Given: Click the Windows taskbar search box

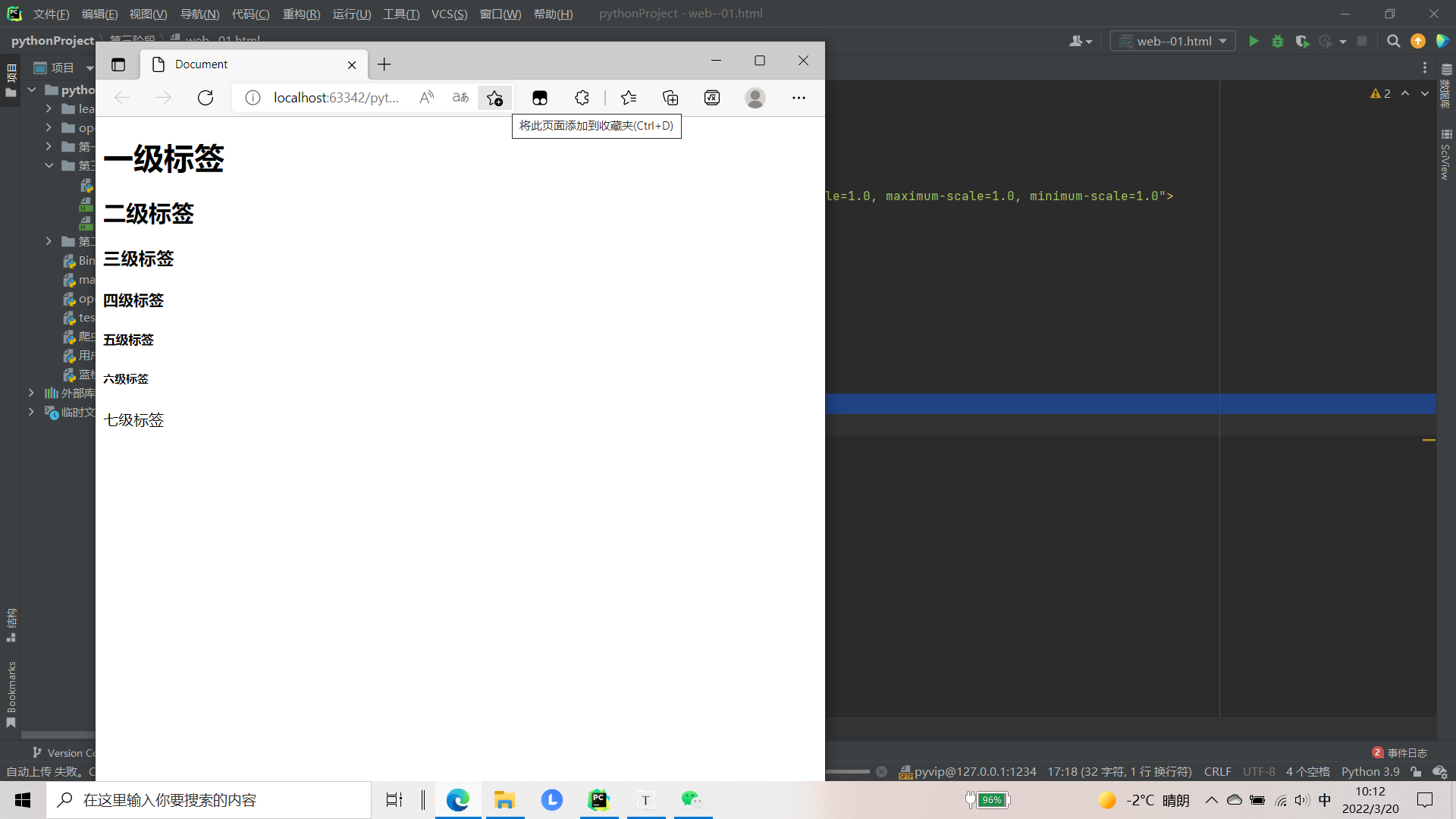Looking at the screenshot, I should pyautogui.click(x=209, y=800).
